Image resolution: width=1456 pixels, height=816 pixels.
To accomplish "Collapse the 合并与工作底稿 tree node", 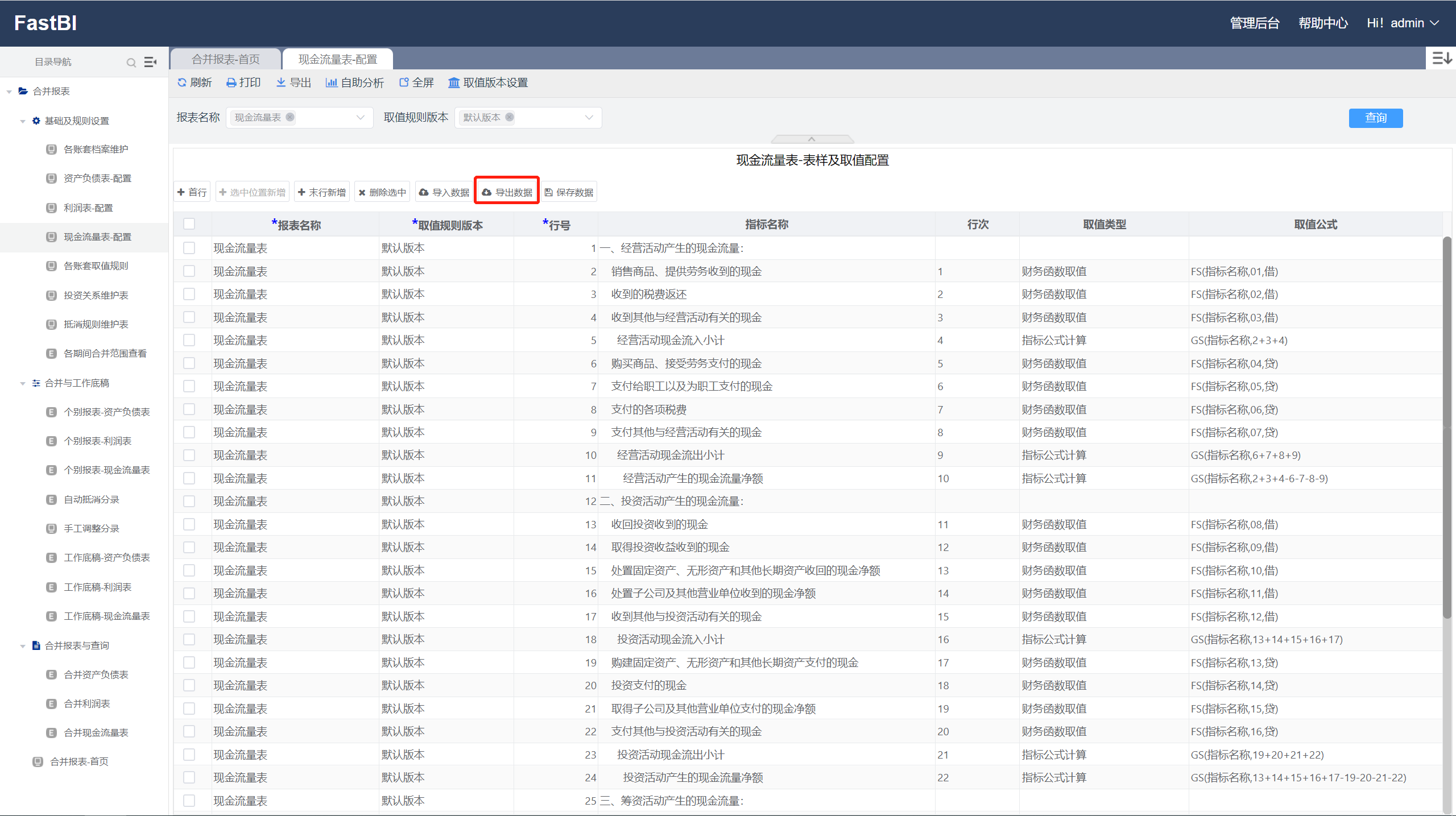I will click(x=23, y=383).
